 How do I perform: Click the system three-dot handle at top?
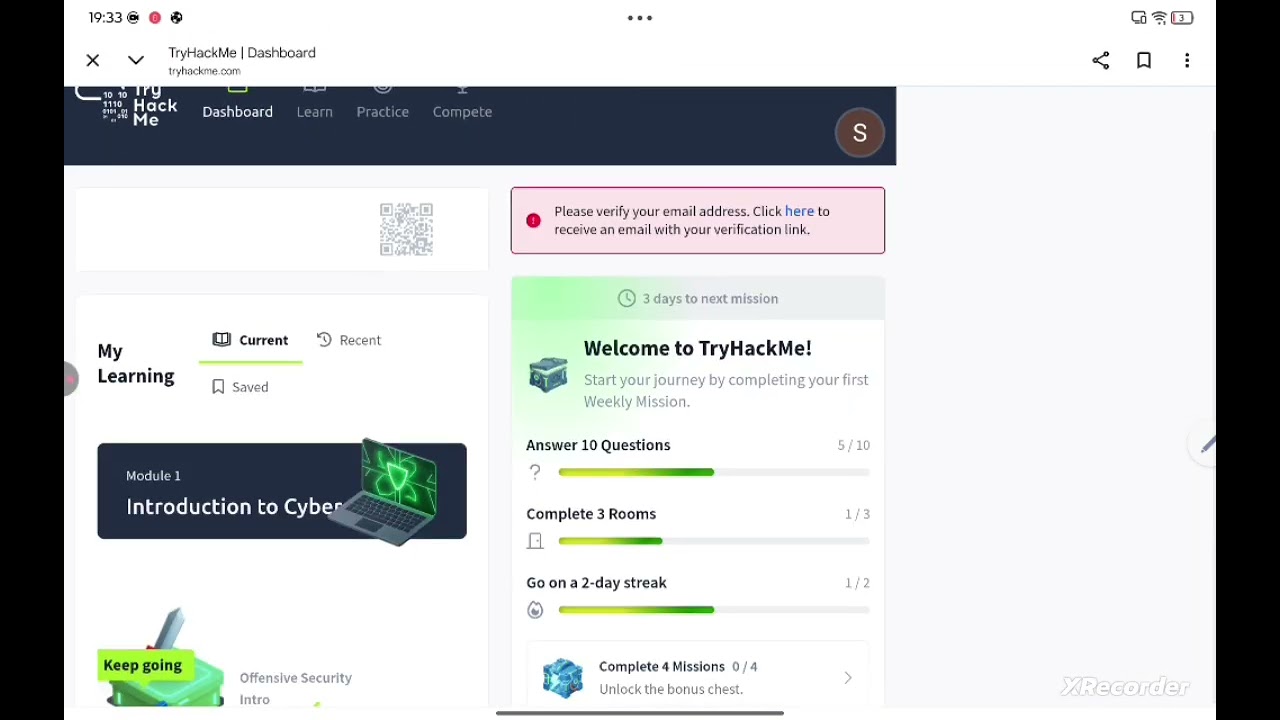pyautogui.click(x=640, y=18)
